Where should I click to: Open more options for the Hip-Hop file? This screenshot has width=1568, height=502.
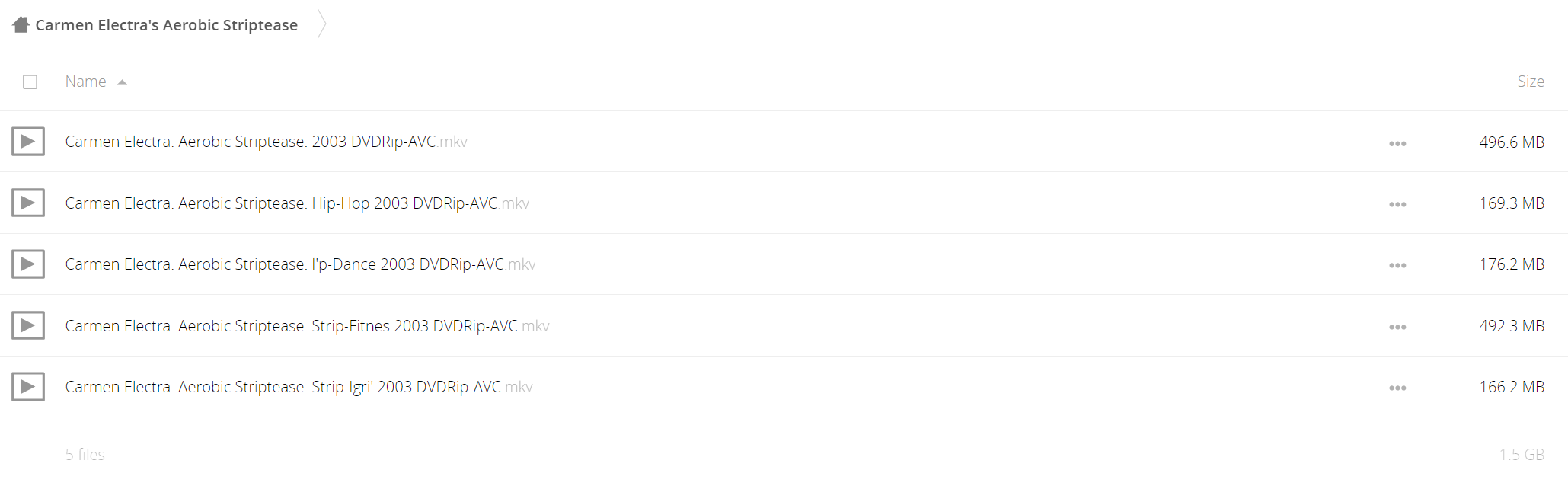1397,204
